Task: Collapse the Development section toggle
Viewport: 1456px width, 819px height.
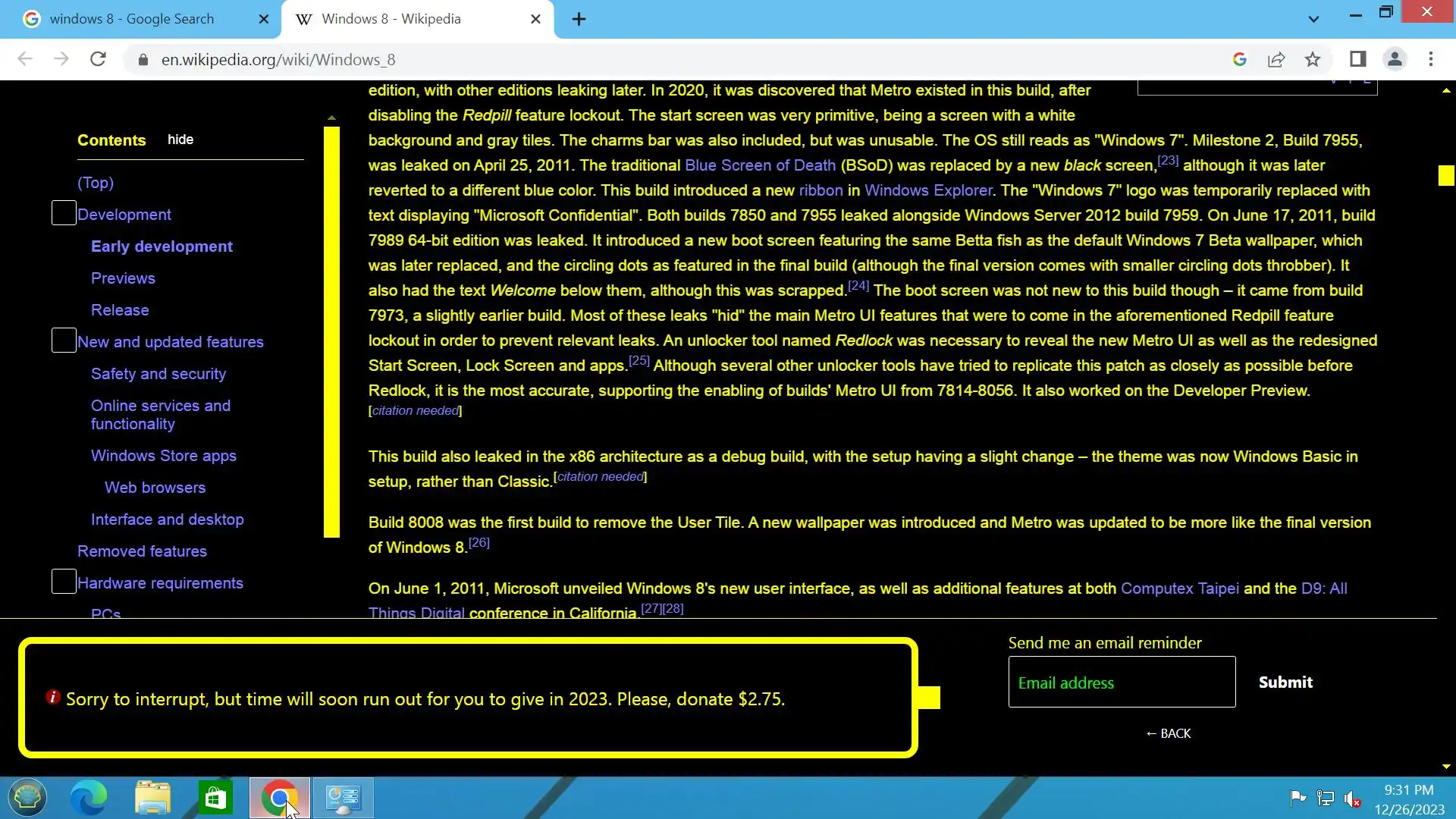Action: click(x=64, y=213)
